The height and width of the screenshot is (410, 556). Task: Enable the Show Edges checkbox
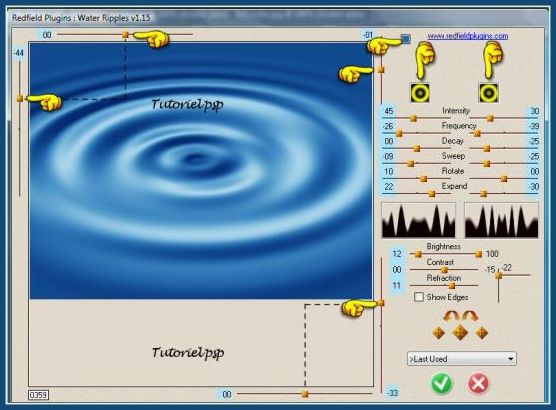pyautogui.click(x=419, y=297)
